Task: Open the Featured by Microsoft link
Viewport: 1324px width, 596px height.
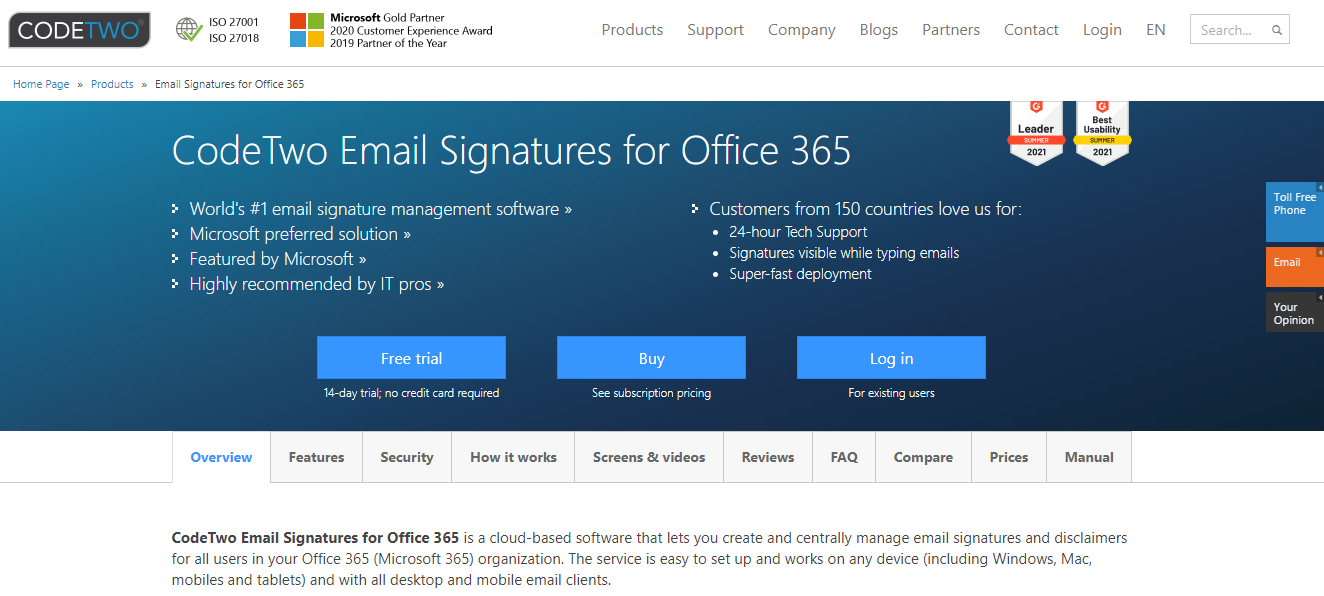Action: pos(278,259)
